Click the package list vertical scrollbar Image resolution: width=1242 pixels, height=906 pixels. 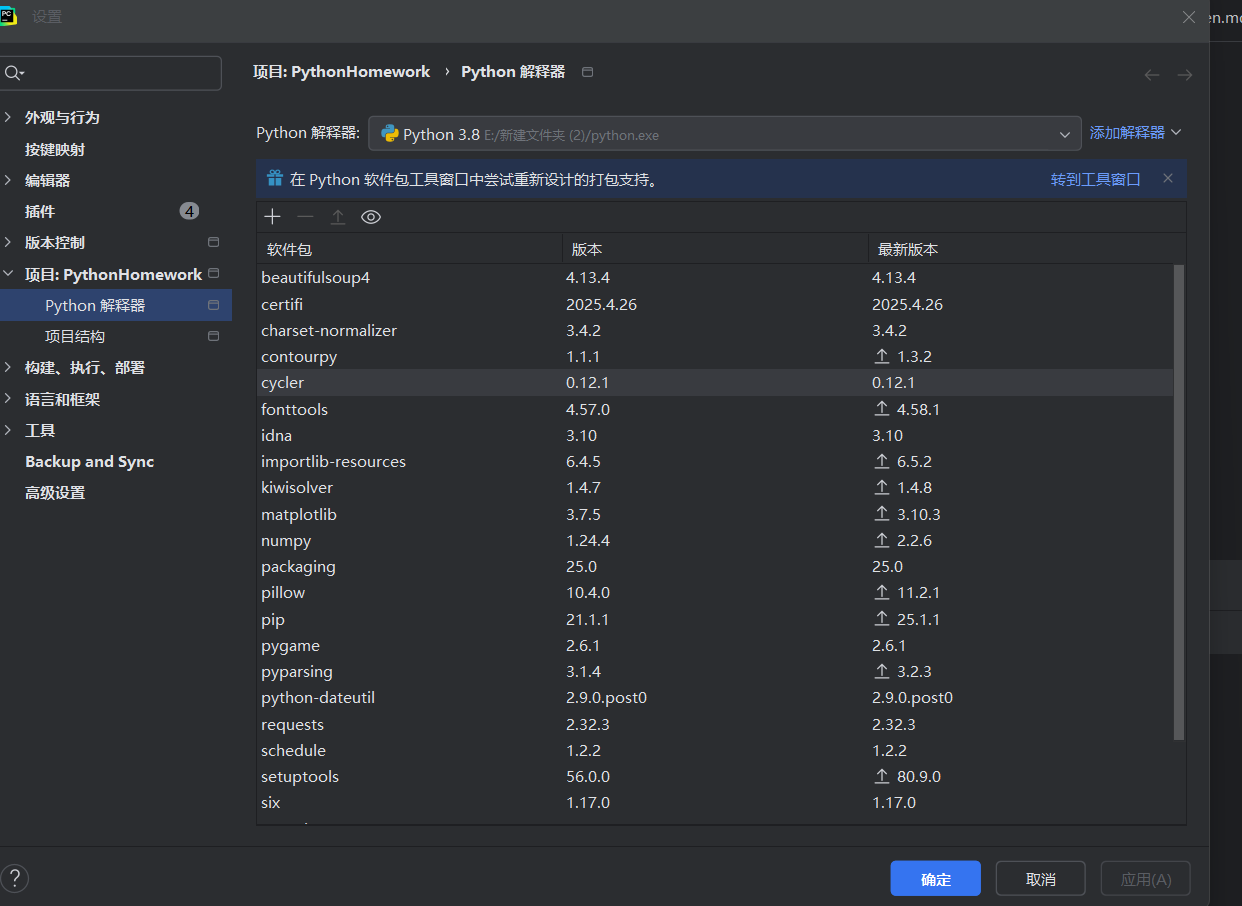point(1178,502)
